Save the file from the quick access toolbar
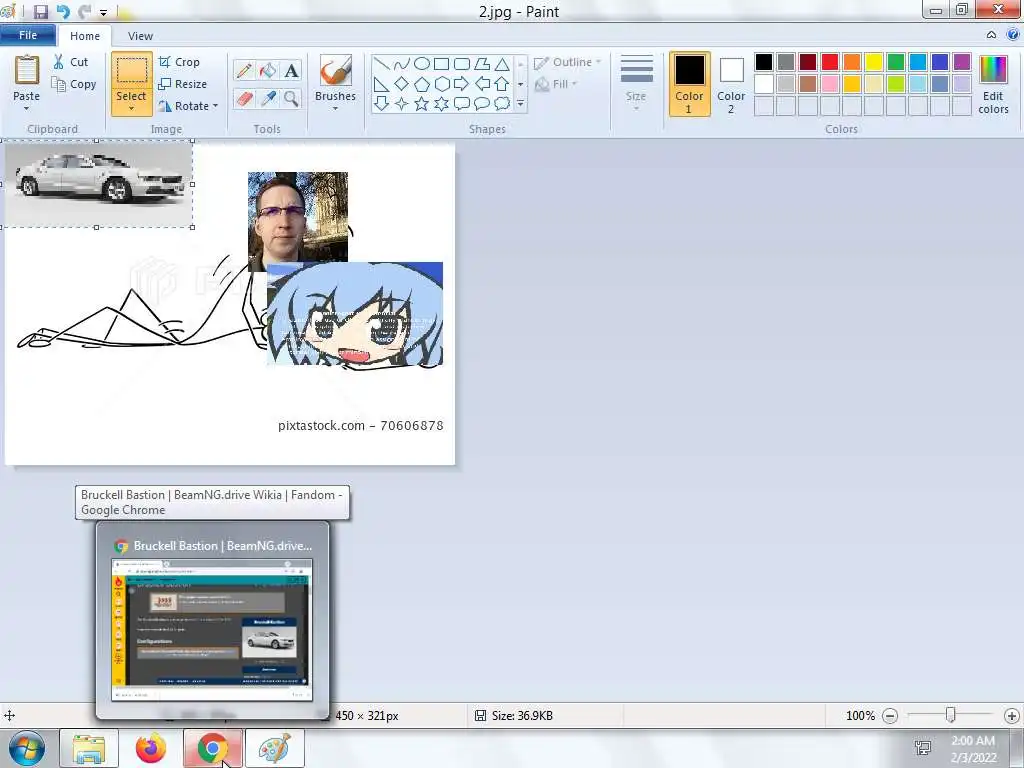 pos(40,12)
